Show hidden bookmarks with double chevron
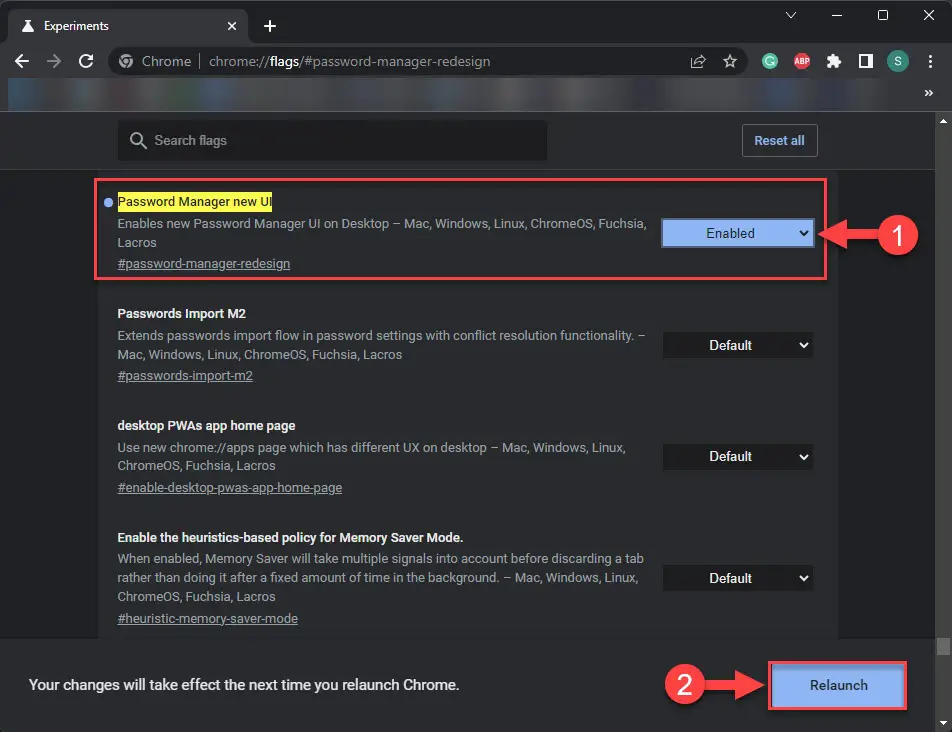The height and width of the screenshot is (732, 952). click(929, 93)
